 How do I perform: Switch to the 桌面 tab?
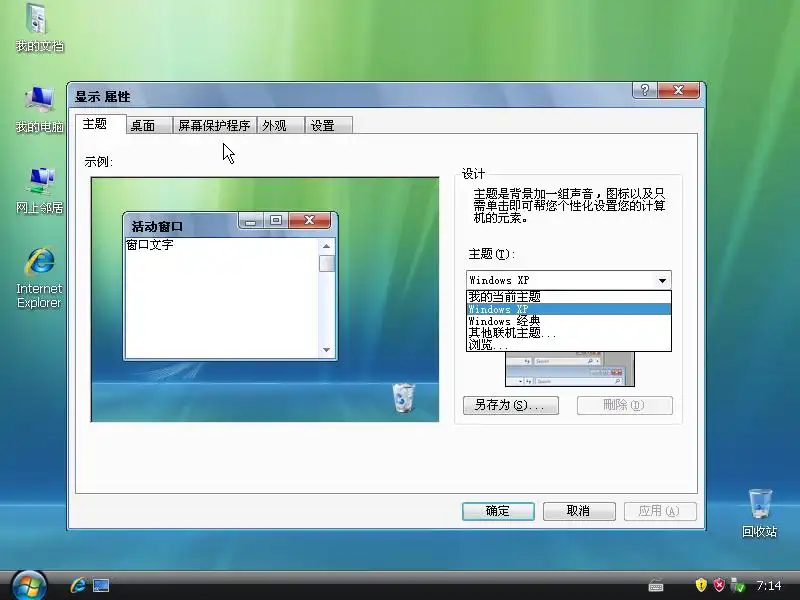point(148,126)
